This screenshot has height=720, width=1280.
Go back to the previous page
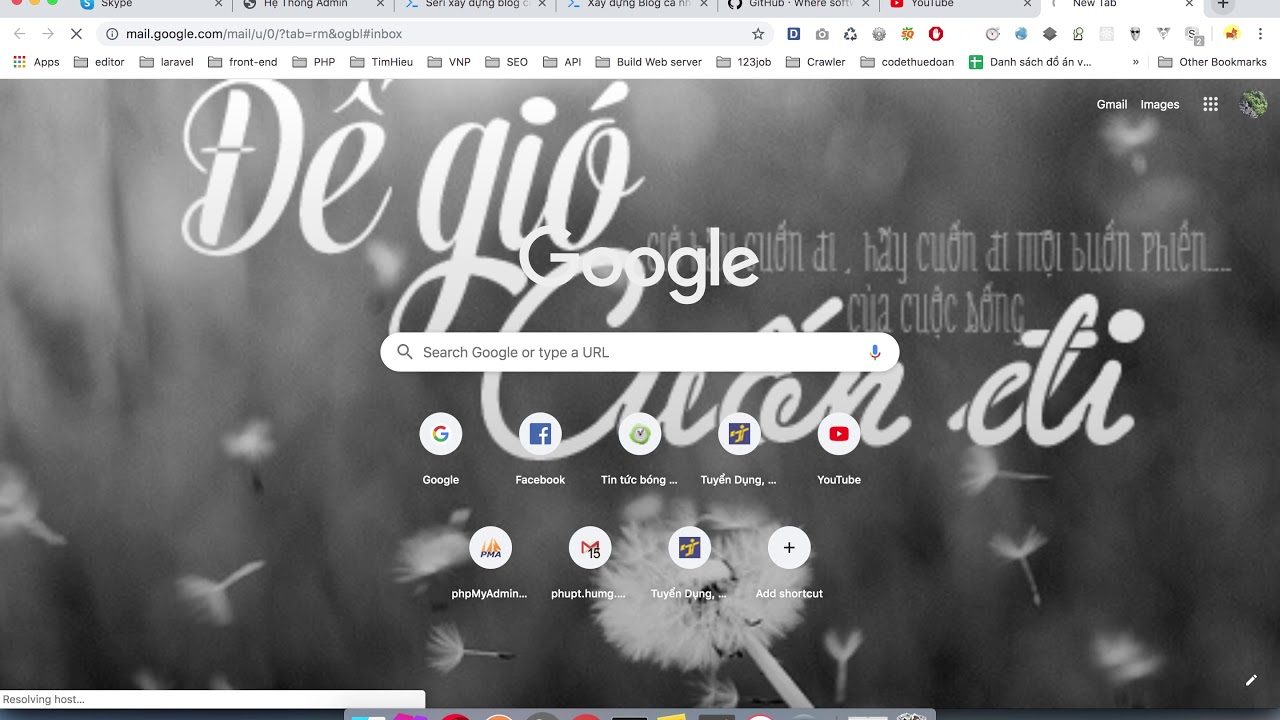pos(19,34)
